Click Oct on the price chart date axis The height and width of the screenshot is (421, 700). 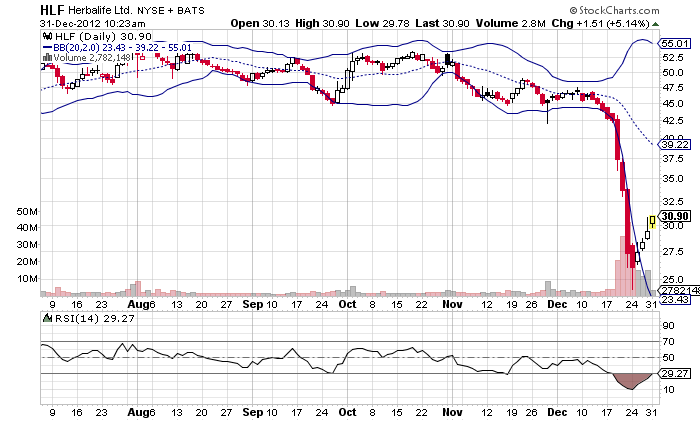(347, 304)
